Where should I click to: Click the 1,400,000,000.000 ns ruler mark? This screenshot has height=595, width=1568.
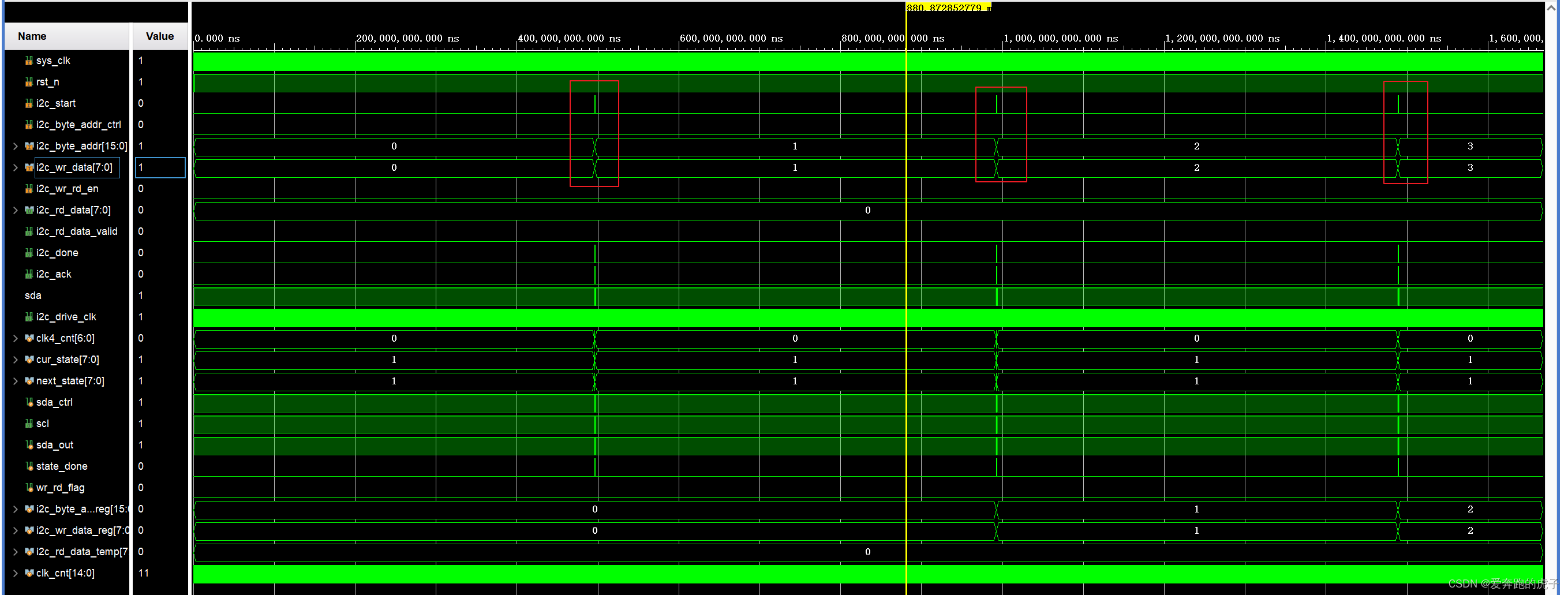click(1383, 38)
